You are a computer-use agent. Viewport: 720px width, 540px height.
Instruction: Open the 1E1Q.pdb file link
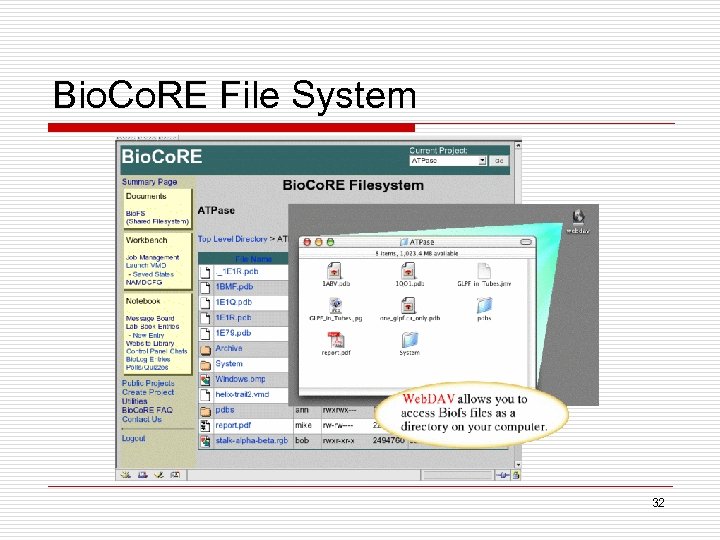click(233, 303)
